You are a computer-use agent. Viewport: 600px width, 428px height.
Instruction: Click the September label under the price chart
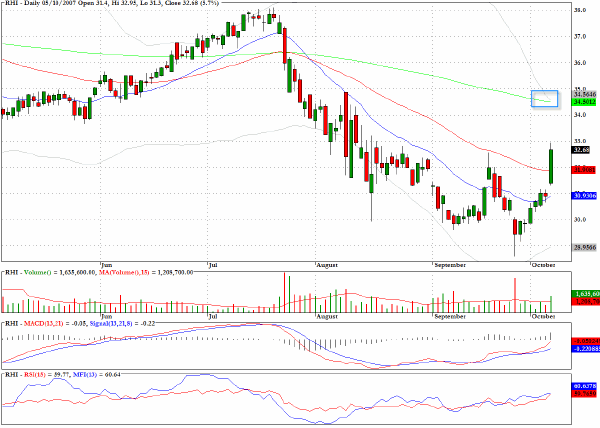tap(450, 265)
